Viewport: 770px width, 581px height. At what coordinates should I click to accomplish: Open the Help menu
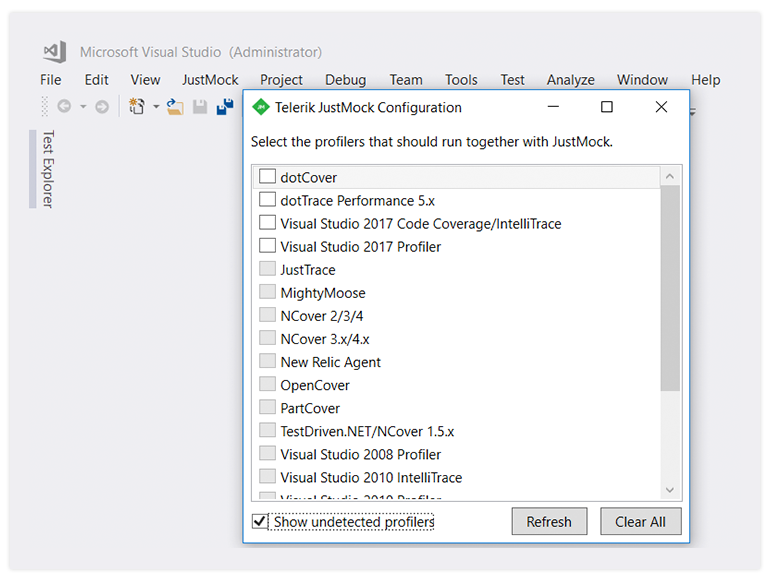pyautogui.click(x=706, y=80)
